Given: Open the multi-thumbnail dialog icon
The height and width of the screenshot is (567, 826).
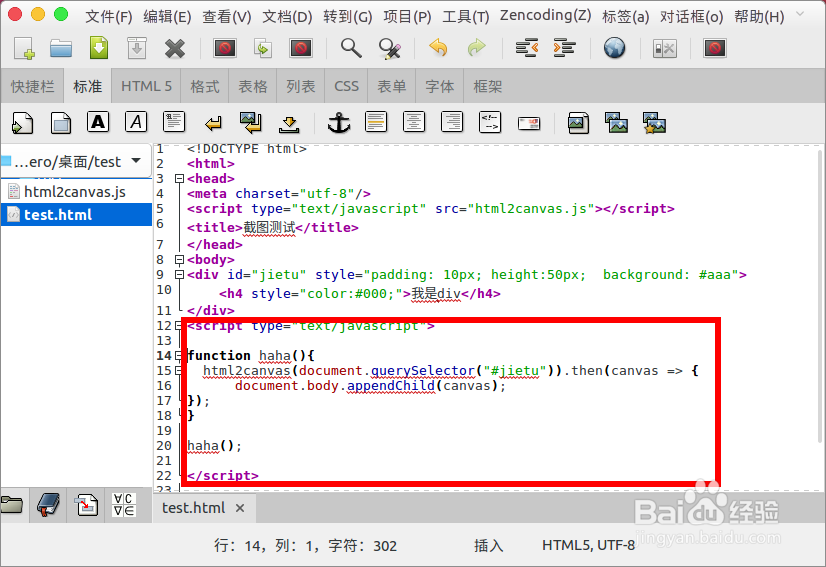Looking at the screenshot, I should coord(654,123).
